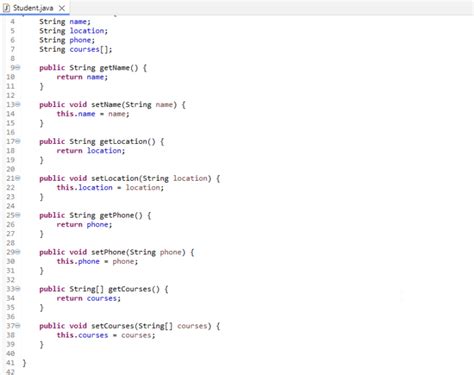Click 'return phone;' on line 26

coord(84,225)
